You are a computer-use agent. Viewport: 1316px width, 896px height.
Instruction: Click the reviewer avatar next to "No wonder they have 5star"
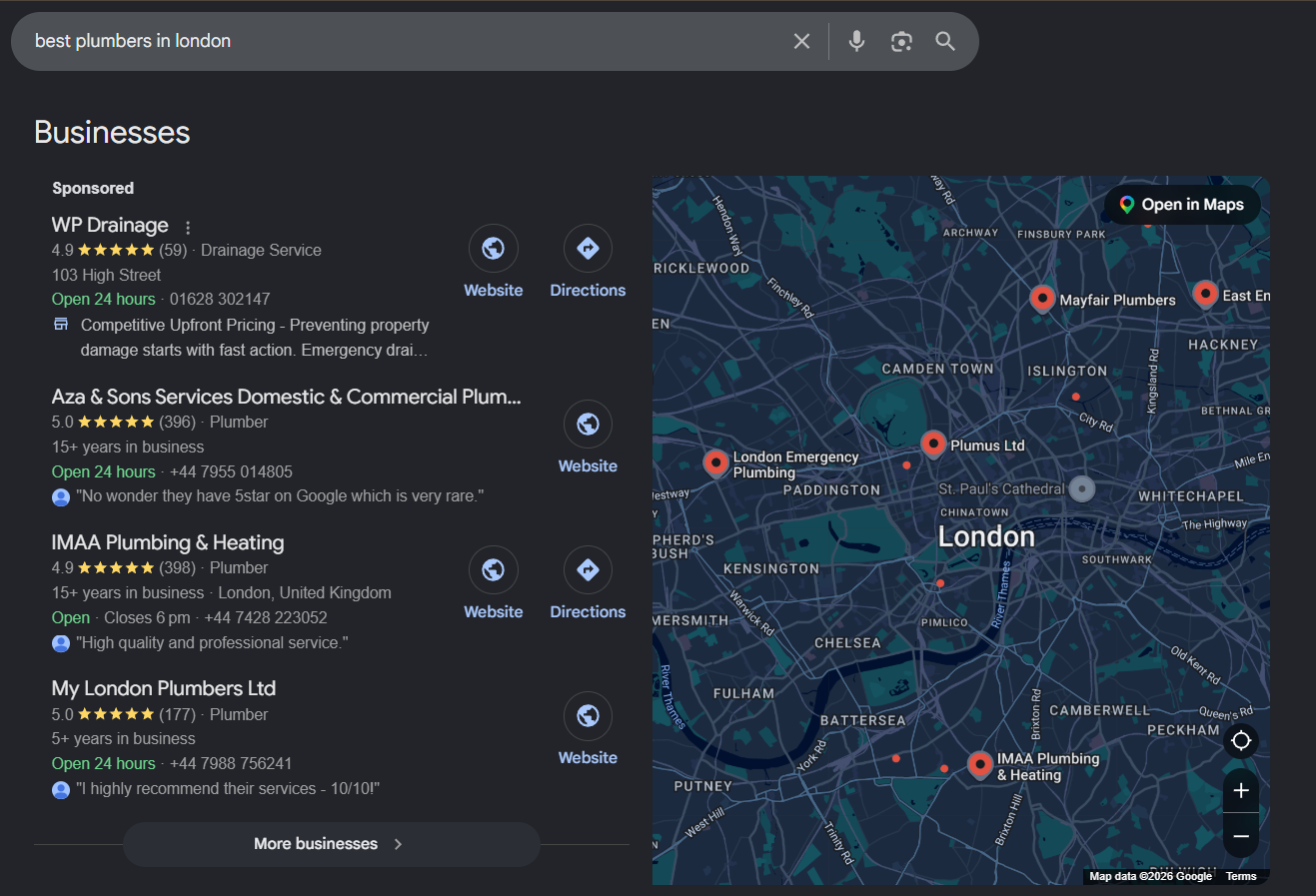pos(61,496)
